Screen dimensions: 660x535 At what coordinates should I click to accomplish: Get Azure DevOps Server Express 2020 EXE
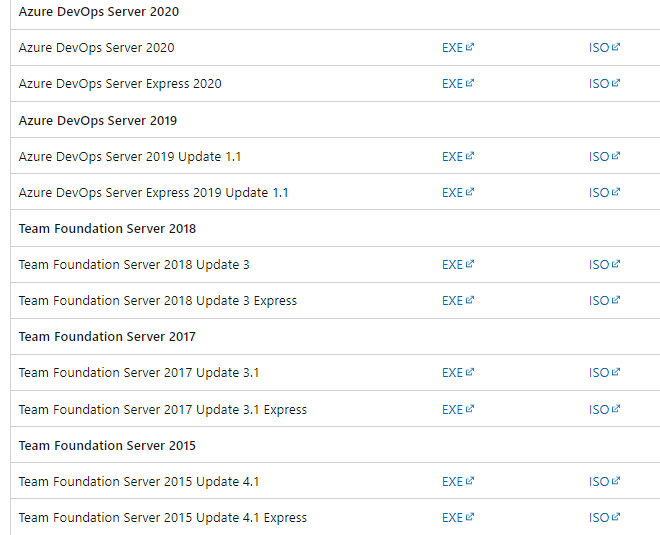point(458,84)
